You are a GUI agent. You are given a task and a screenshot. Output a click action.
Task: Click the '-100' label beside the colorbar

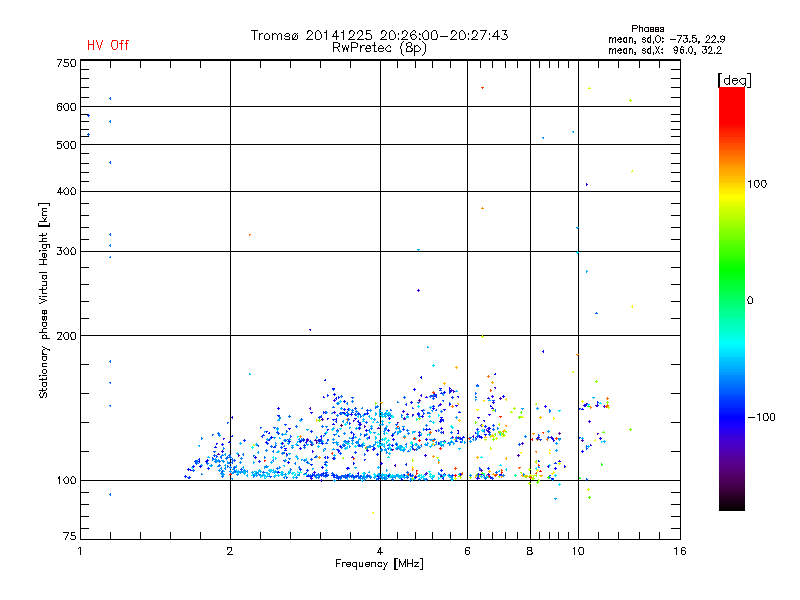(761, 417)
